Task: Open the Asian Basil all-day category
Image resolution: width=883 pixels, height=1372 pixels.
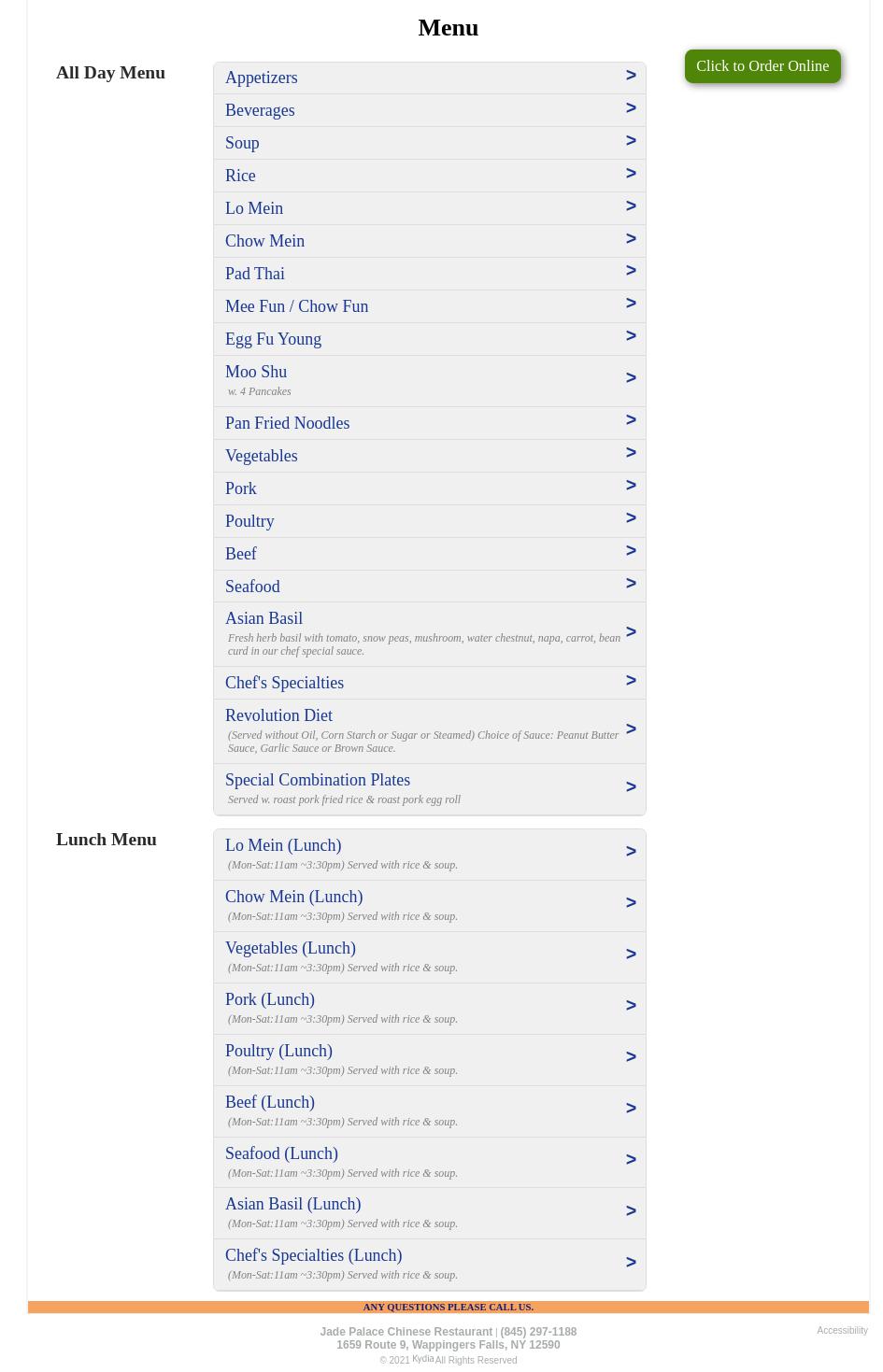Action: (x=263, y=618)
